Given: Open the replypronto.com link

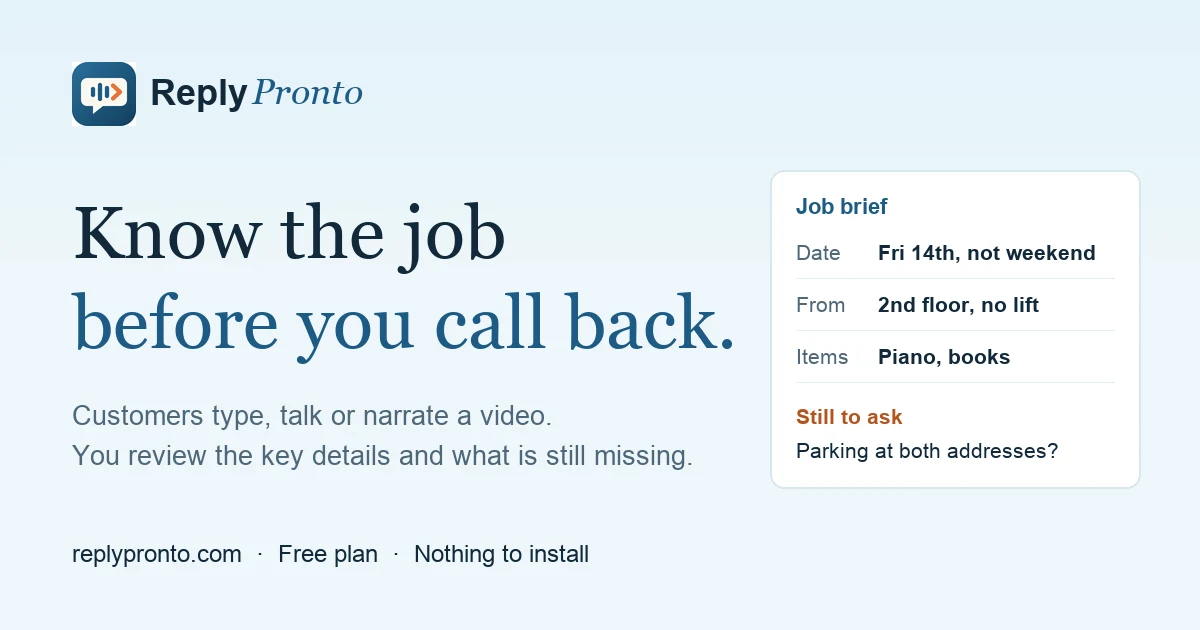Looking at the screenshot, I should point(157,554).
